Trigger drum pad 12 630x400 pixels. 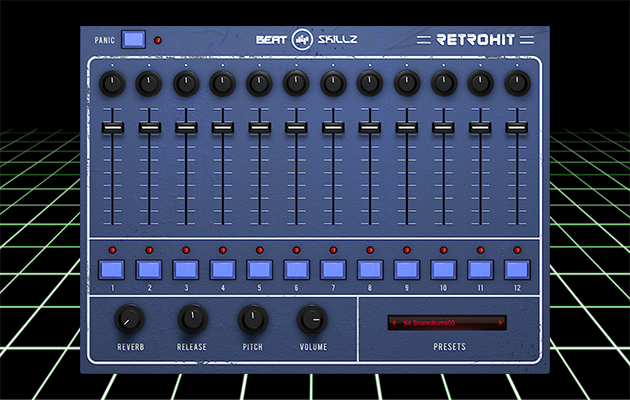(517, 269)
